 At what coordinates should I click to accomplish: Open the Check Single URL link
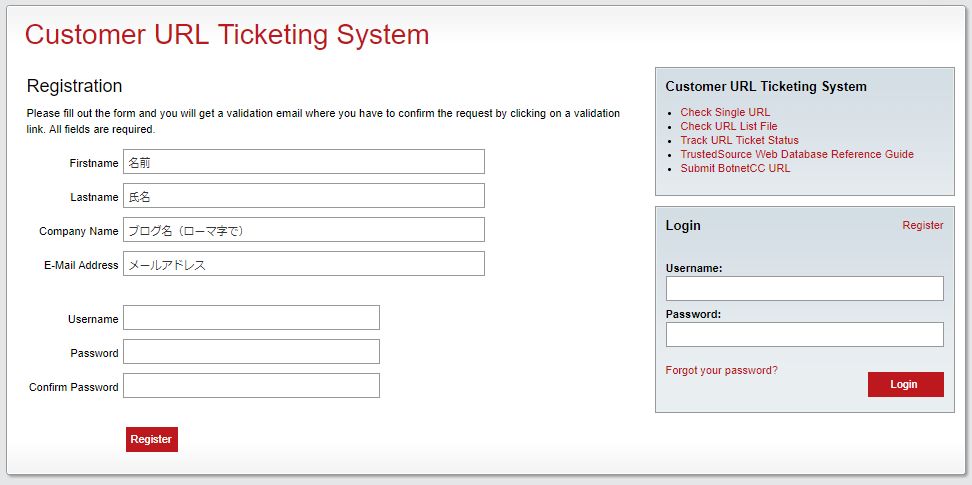tap(725, 112)
